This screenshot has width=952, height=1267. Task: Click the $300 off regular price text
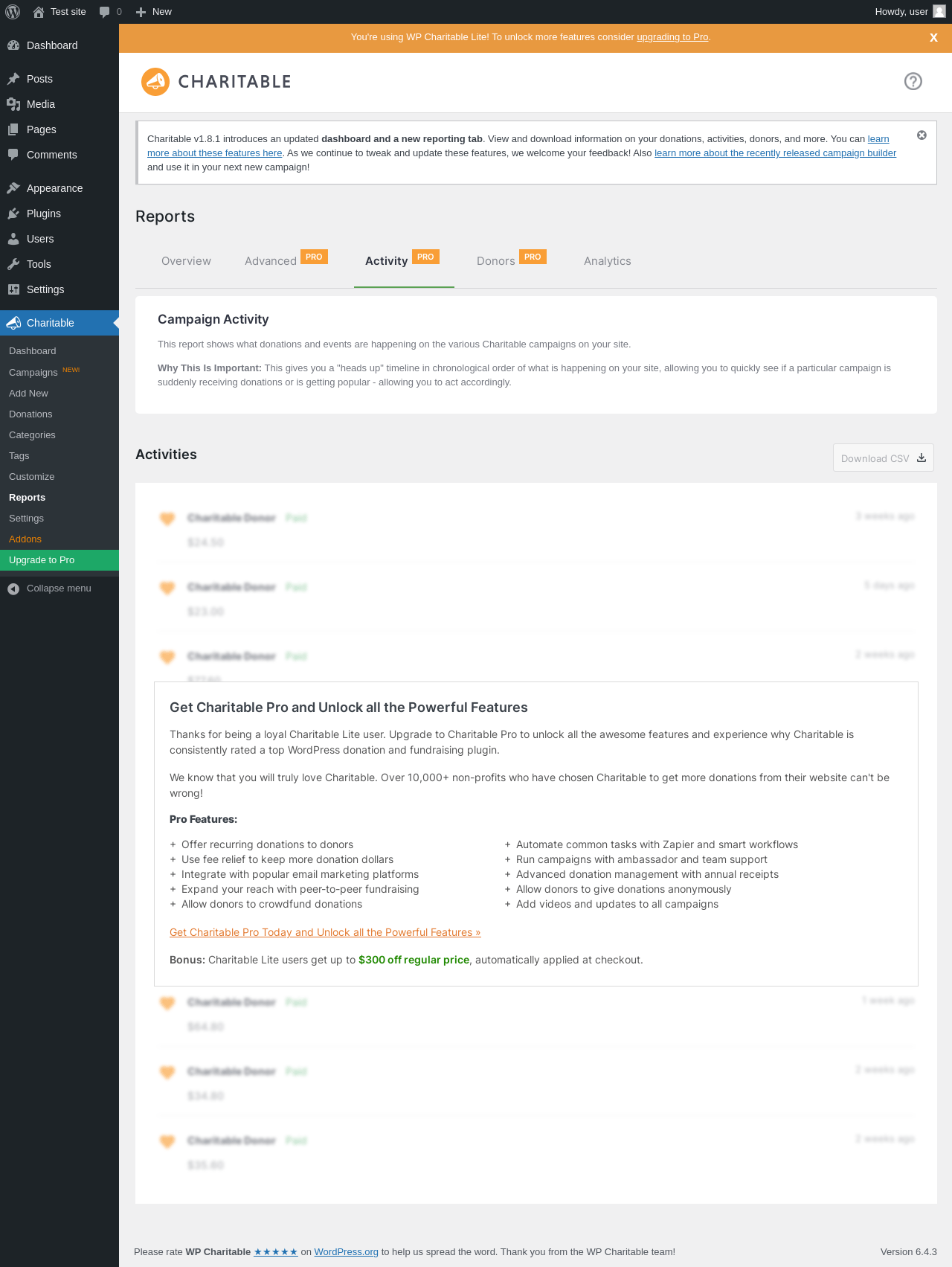[x=414, y=960]
